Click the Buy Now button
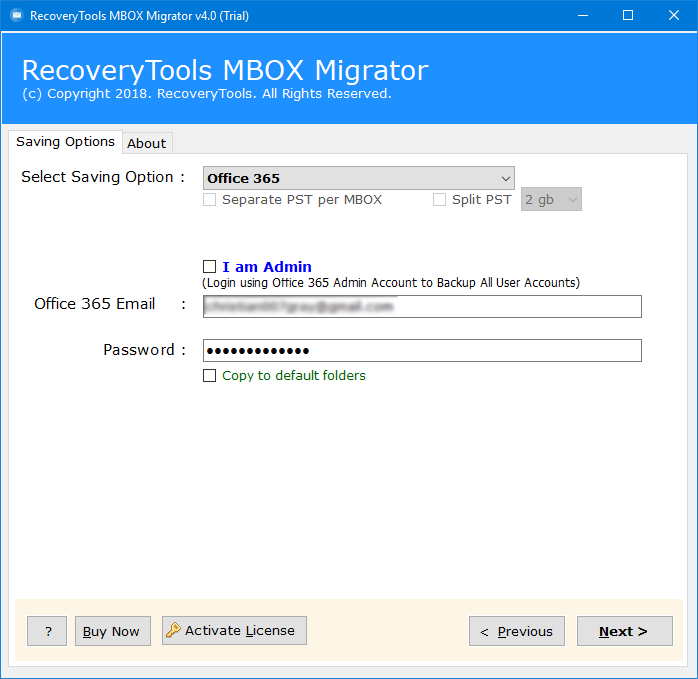 click(x=113, y=631)
